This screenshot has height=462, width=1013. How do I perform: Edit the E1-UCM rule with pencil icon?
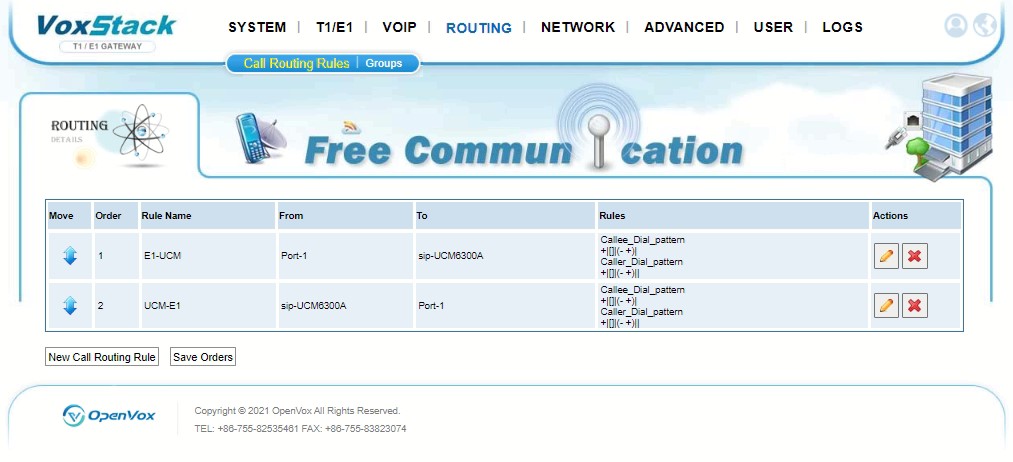click(886, 256)
